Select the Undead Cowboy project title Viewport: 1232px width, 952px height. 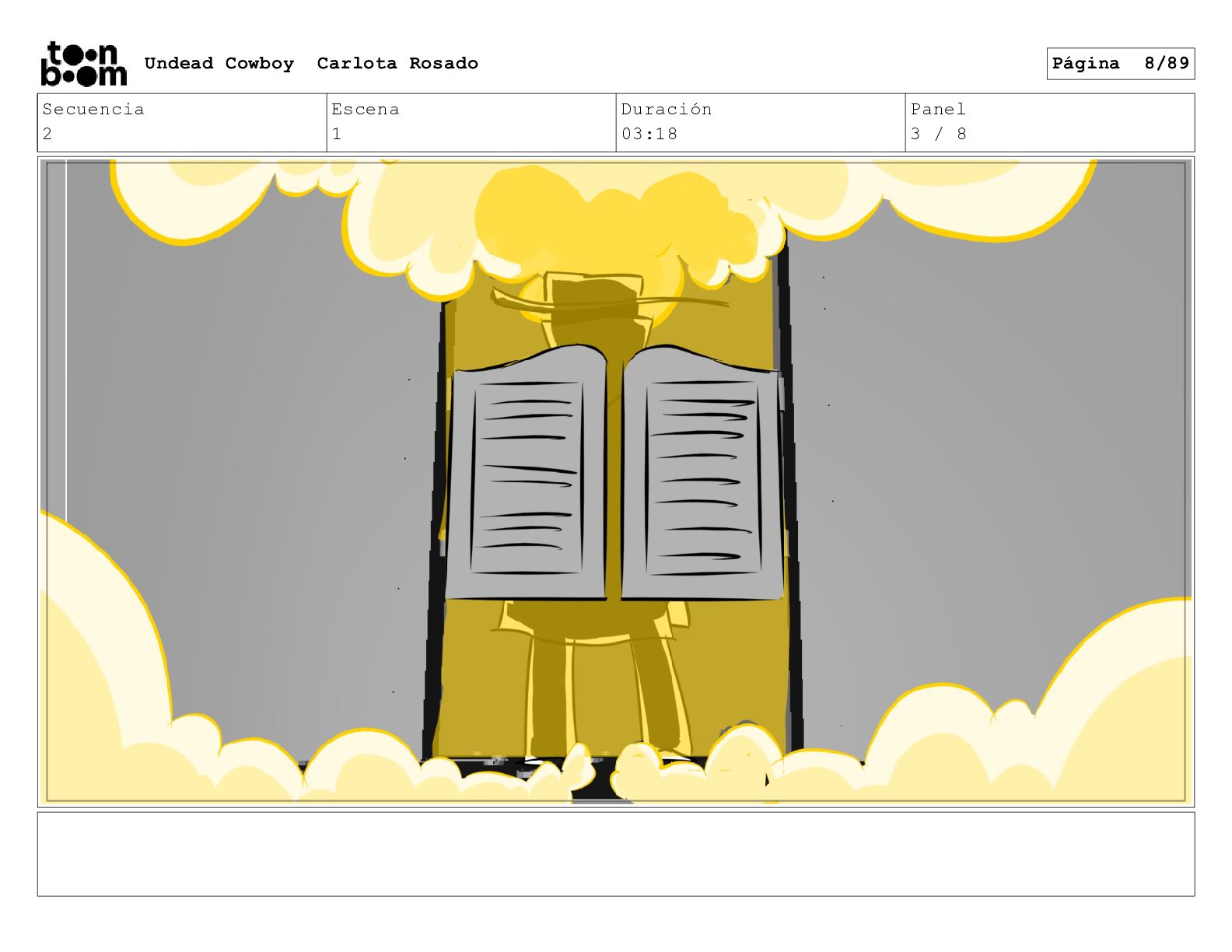point(219,63)
